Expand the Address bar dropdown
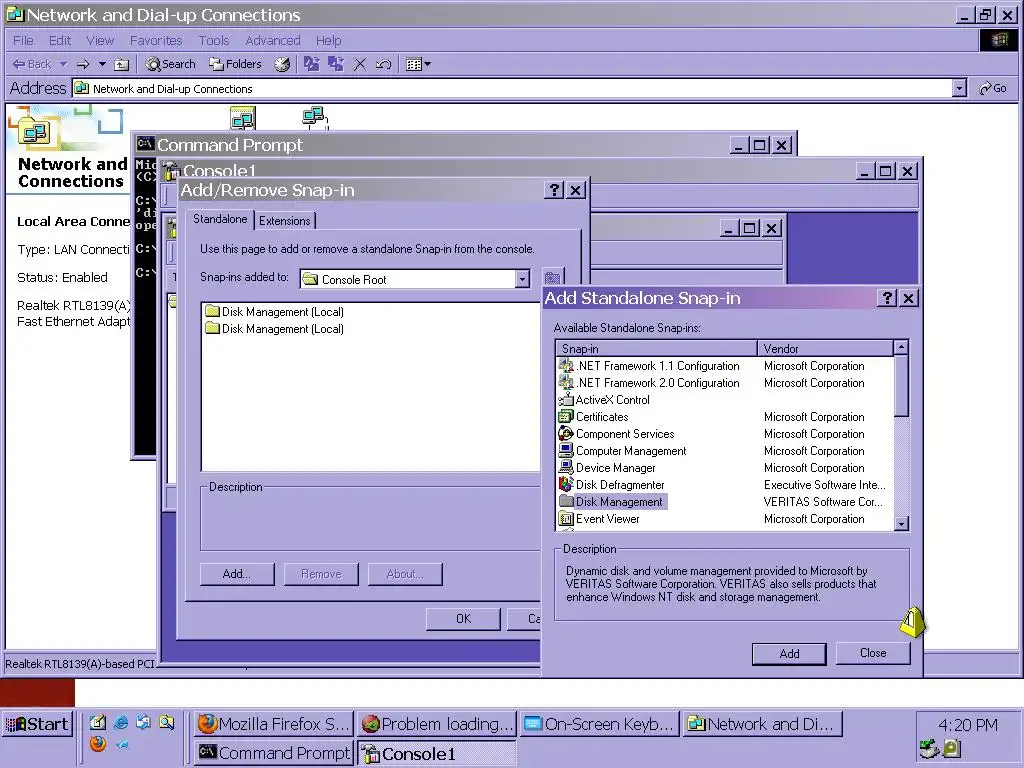The image size is (1024, 768). pyautogui.click(x=959, y=88)
